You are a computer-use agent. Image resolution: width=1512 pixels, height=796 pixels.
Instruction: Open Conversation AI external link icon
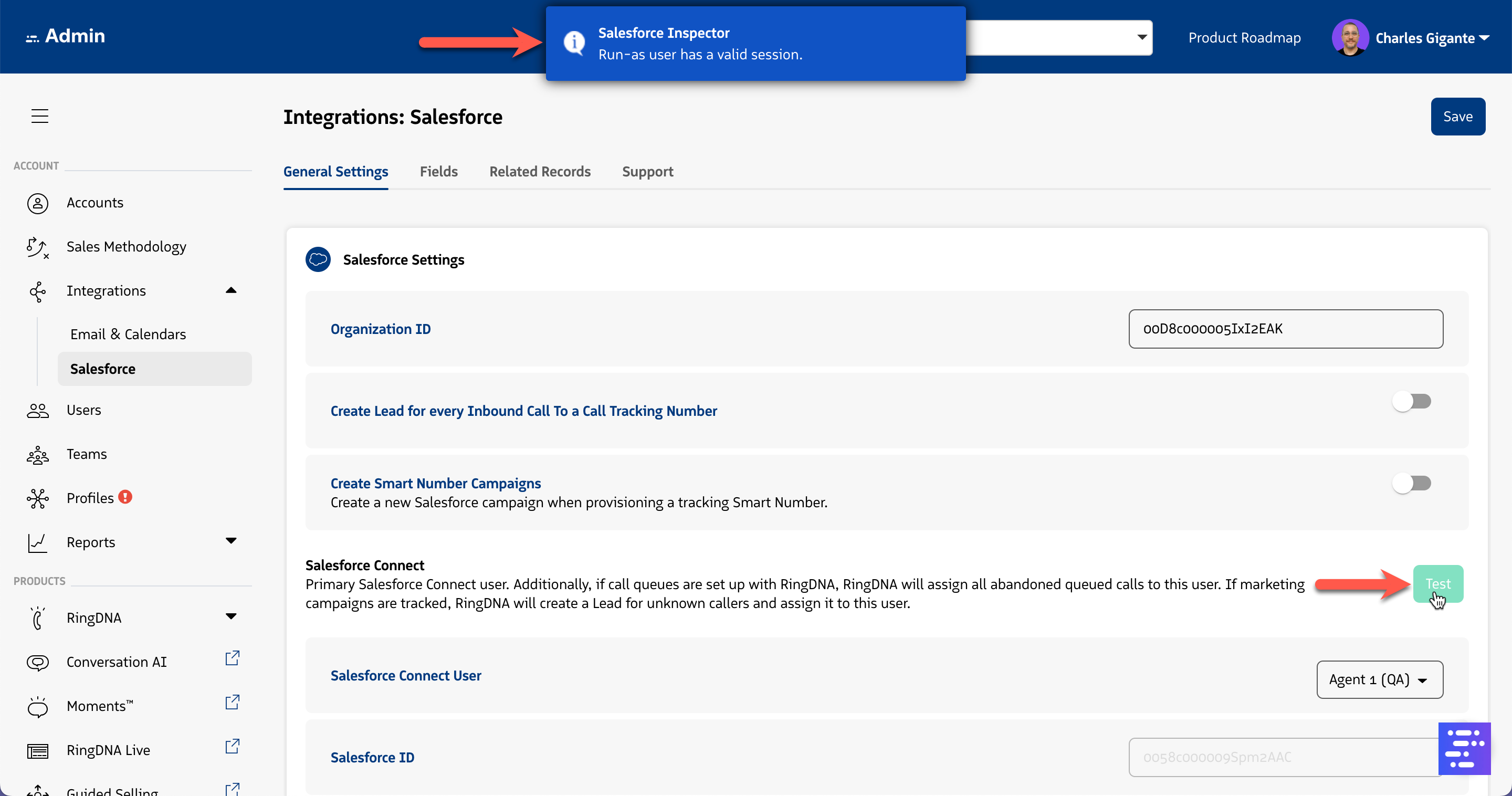[233, 658]
